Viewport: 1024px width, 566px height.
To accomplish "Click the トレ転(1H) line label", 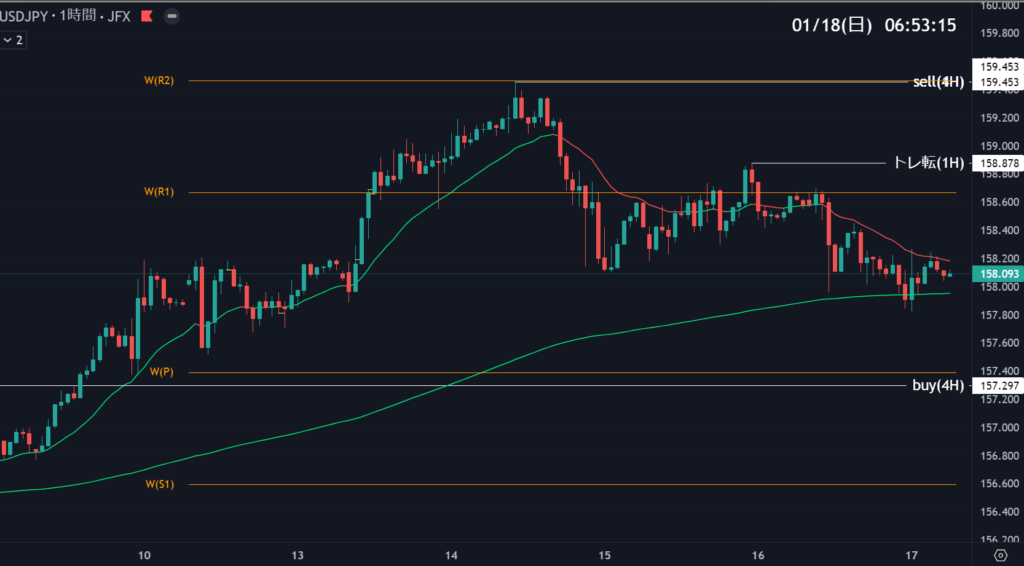I will (x=929, y=163).
